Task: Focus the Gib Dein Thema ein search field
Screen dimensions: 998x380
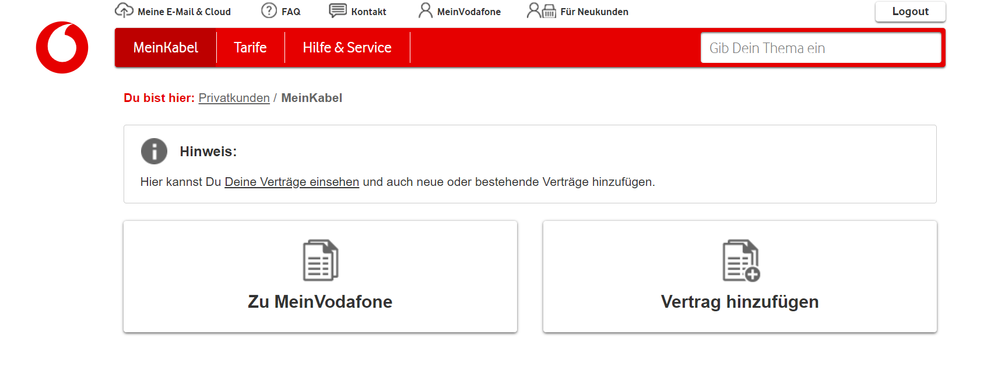Action: 821,48
